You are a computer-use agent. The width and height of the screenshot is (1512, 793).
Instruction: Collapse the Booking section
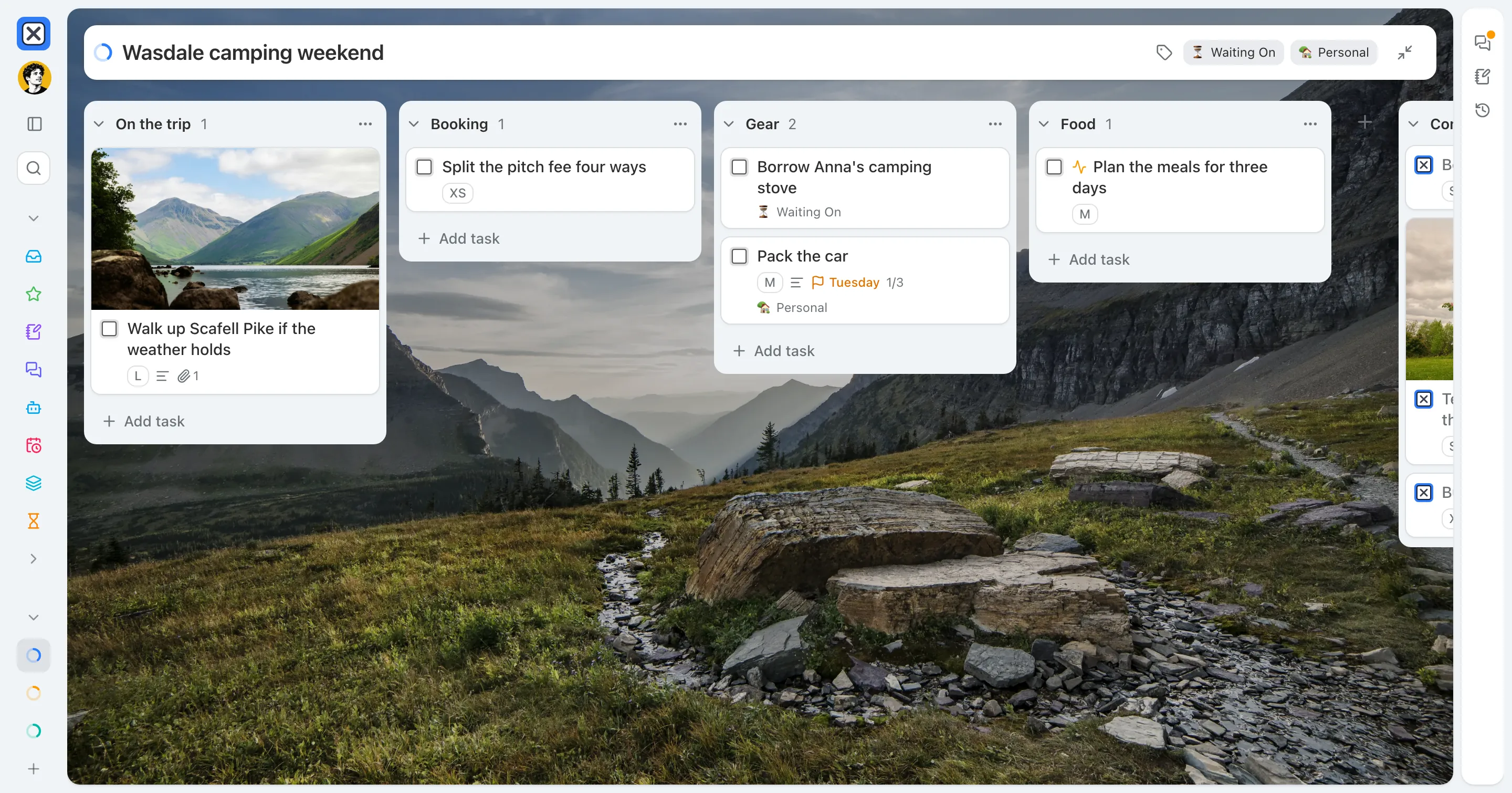[414, 124]
